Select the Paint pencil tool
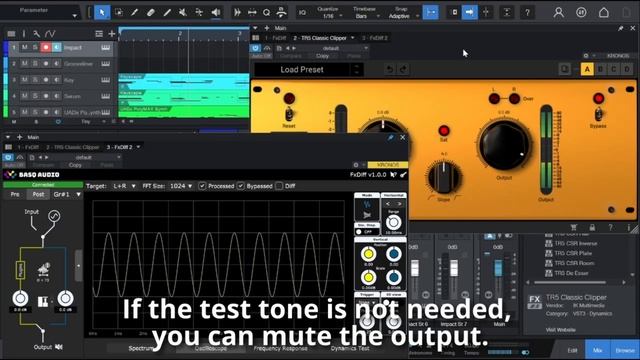The height and width of the screenshot is (360, 640). click(x=134, y=13)
